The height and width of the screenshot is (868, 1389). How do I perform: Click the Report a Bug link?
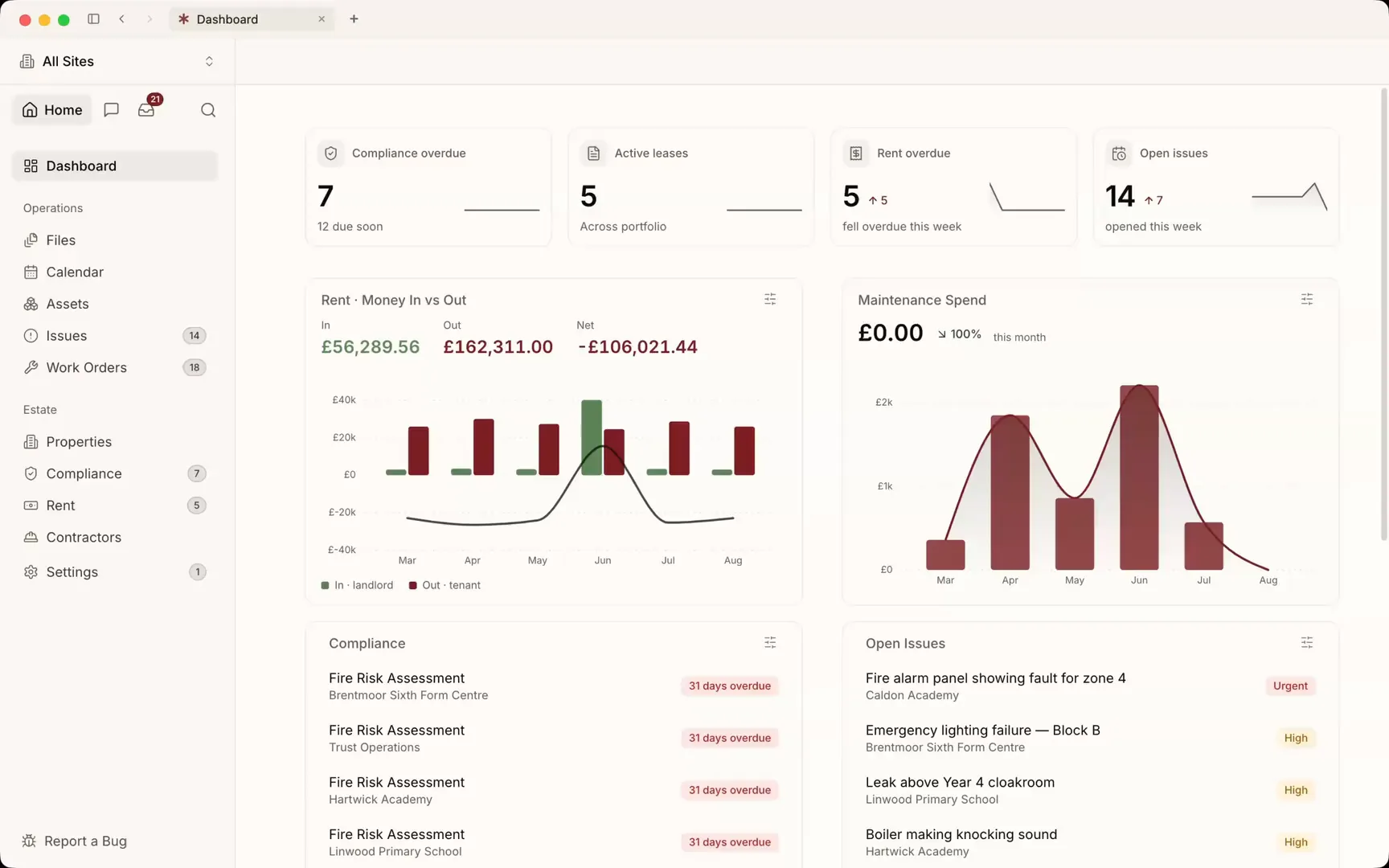click(75, 841)
